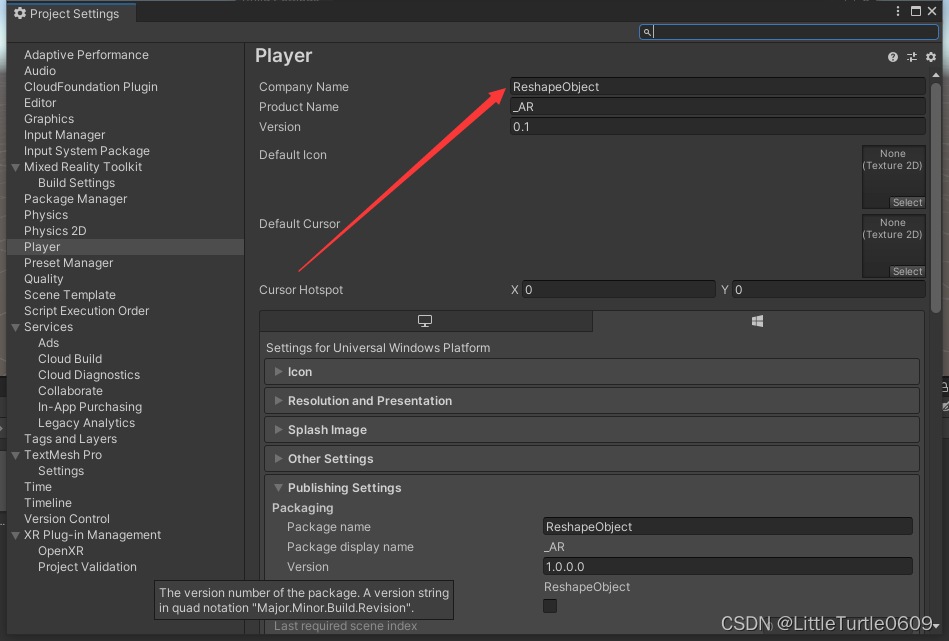Switch to the Universal Windows Platform tab
This screenshot has height=641, width=949.
(758, 321)
